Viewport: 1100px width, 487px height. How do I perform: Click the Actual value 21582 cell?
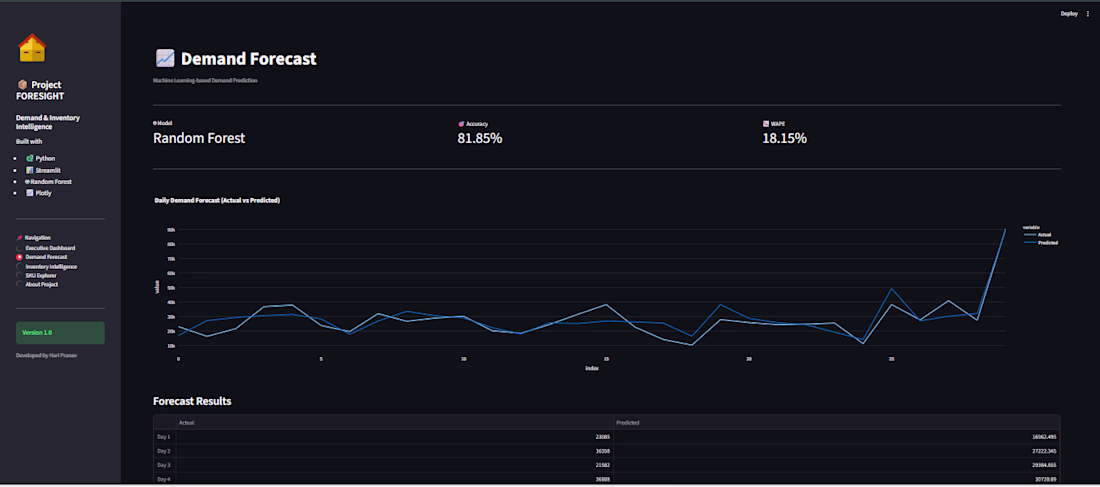click(x=394, y=465)
